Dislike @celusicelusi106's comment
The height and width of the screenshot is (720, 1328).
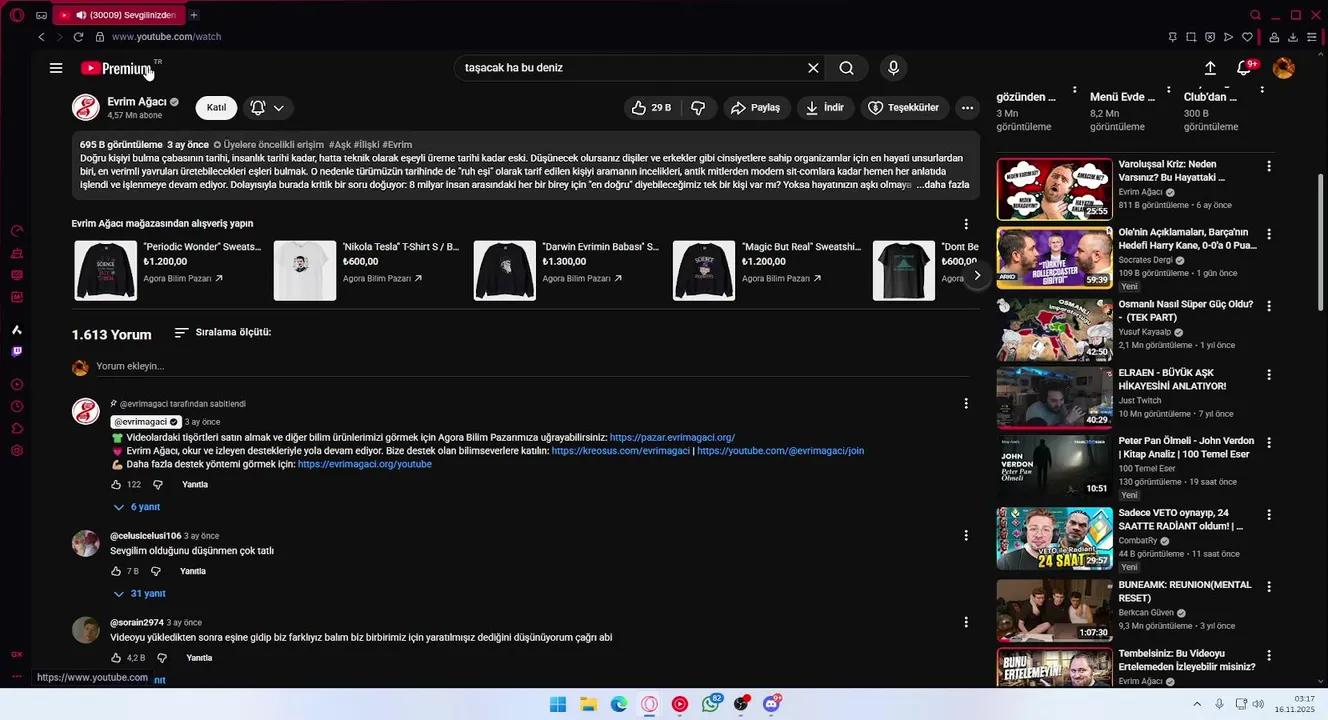[156, 572]
